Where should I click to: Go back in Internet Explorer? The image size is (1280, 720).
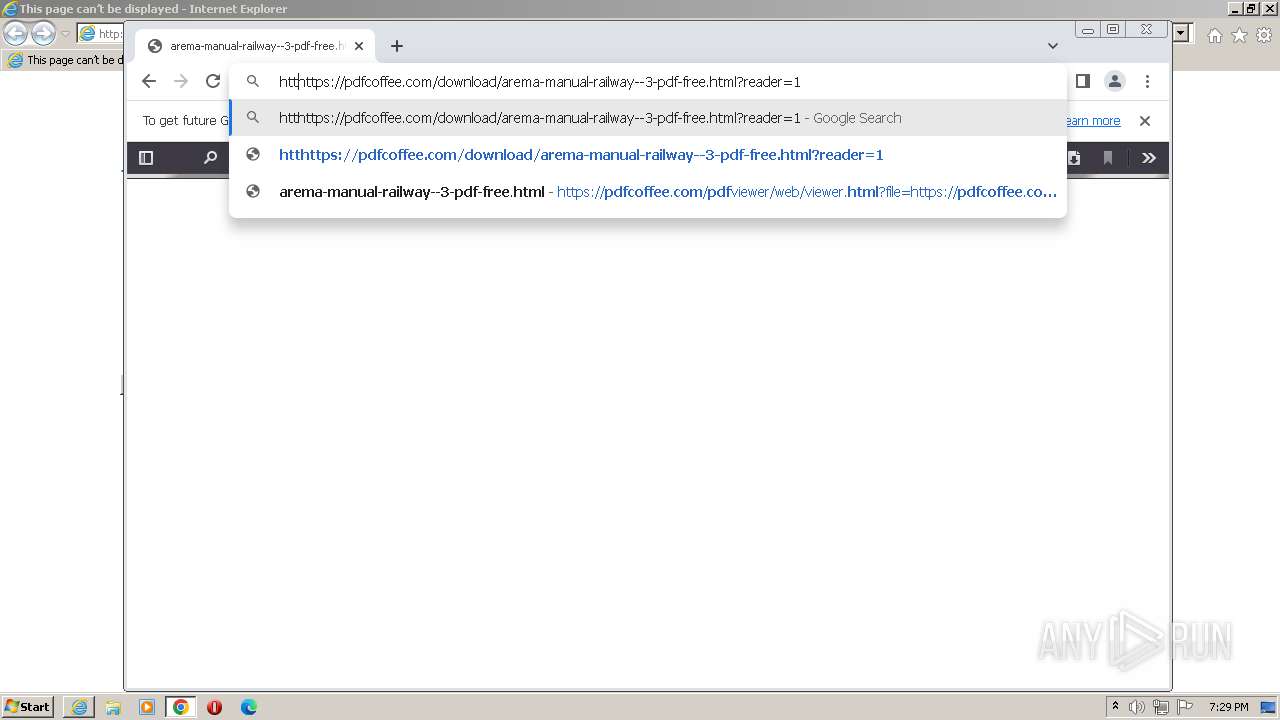15,34
